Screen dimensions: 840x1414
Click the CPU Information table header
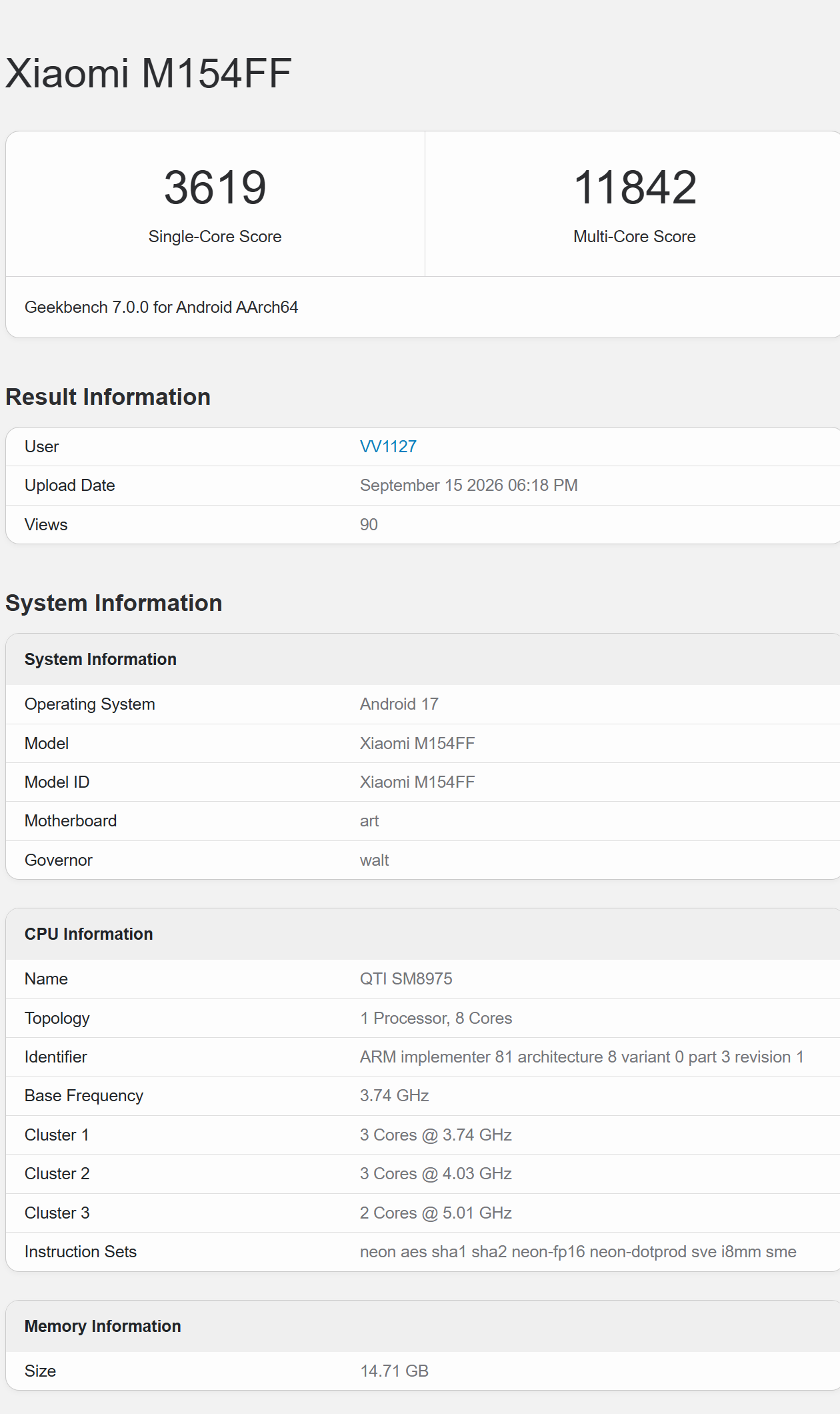89,934
